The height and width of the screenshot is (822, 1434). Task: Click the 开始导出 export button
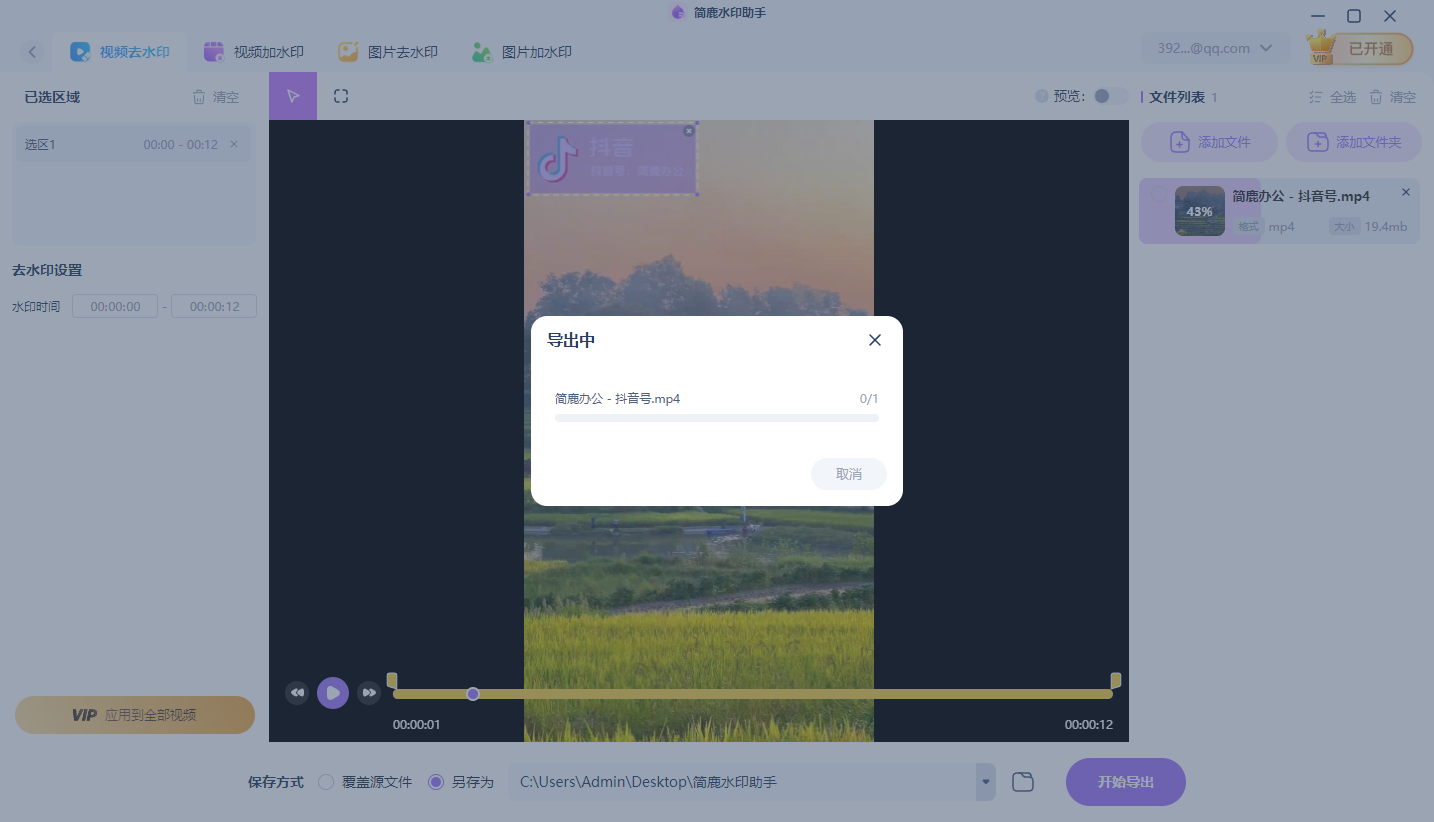tap(1125, 781)
